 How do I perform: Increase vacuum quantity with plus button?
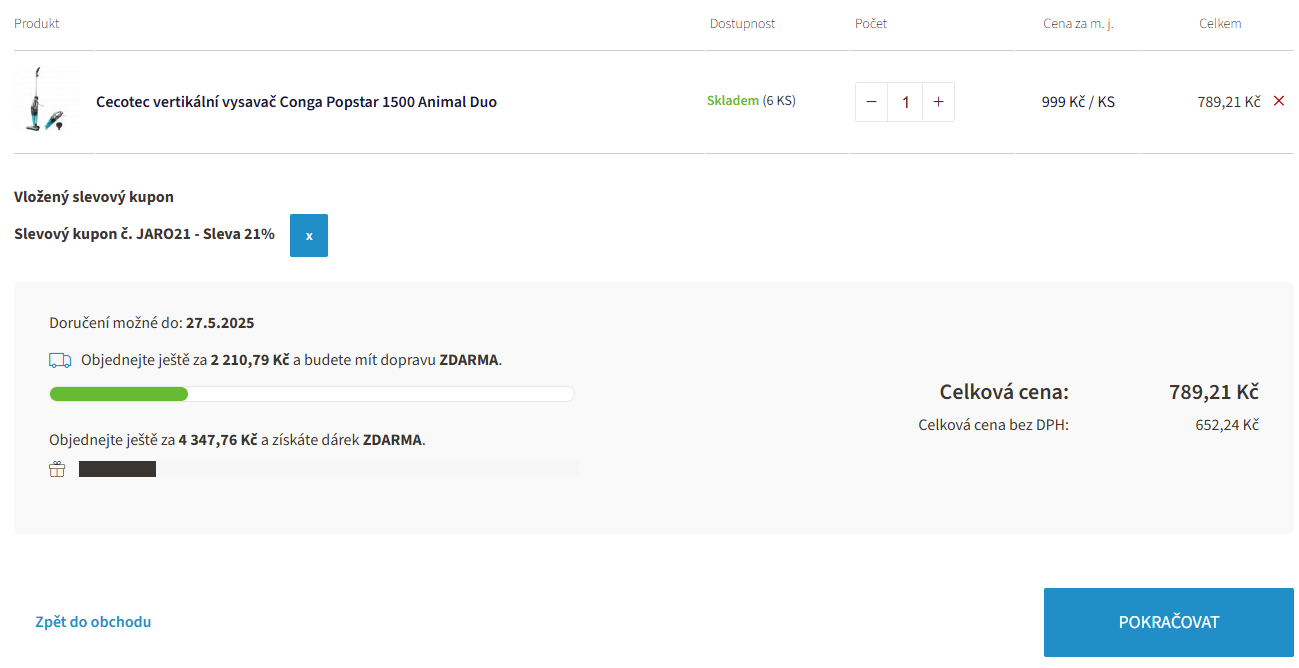938,102
